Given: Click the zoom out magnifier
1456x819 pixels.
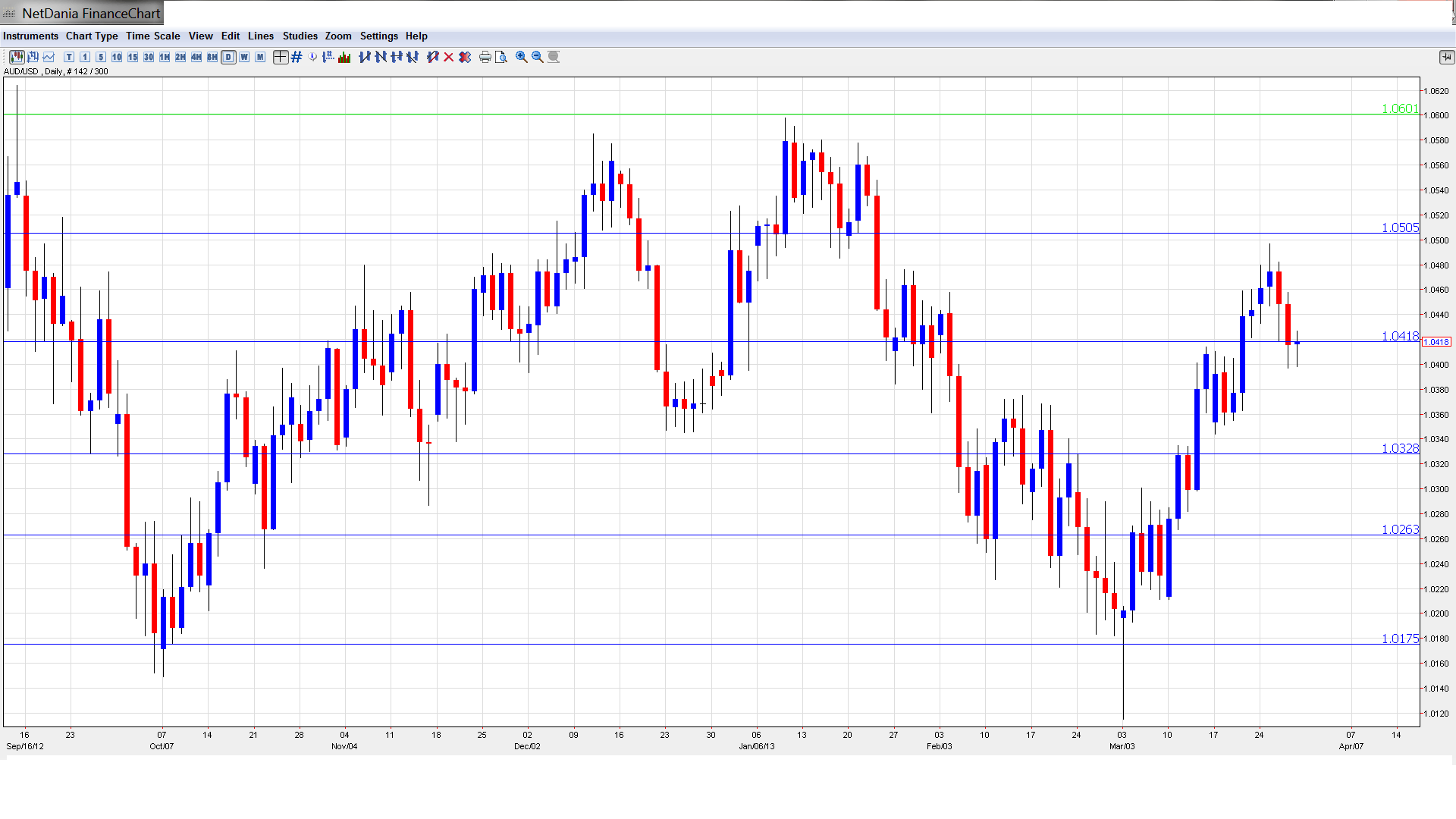Looking at the screenshot, I should 538,57.
